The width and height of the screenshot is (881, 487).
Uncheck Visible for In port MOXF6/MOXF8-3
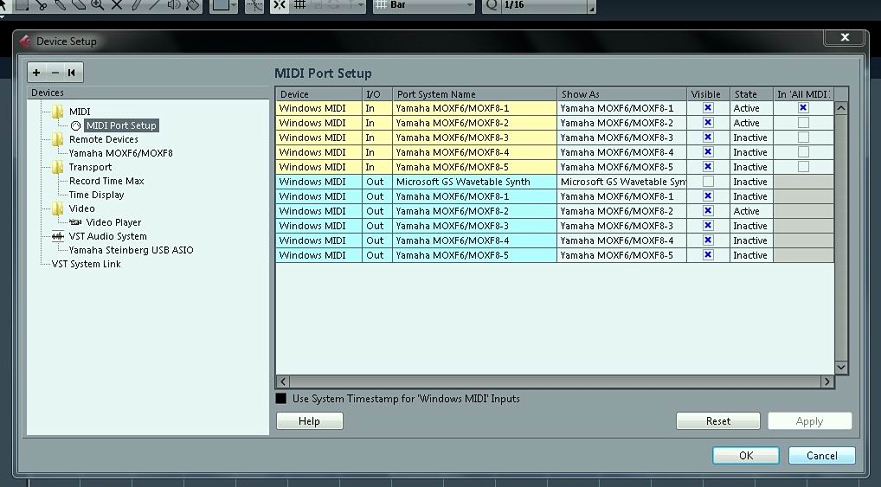(708, 137)
